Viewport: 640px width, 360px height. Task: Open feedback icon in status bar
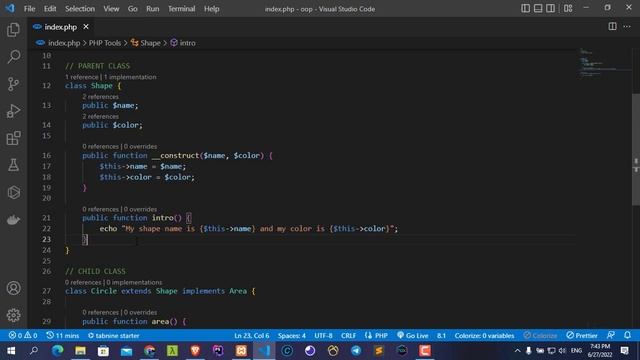click(x=611, y=336)
